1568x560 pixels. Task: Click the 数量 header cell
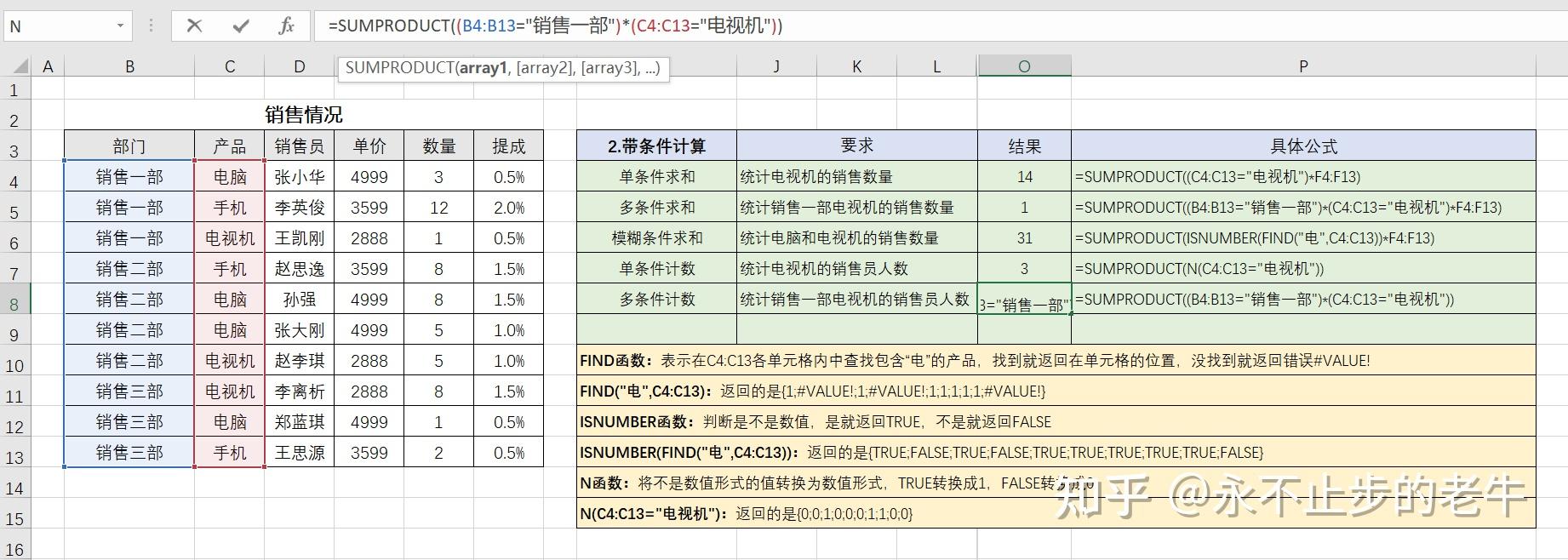(x=439, y=146)
